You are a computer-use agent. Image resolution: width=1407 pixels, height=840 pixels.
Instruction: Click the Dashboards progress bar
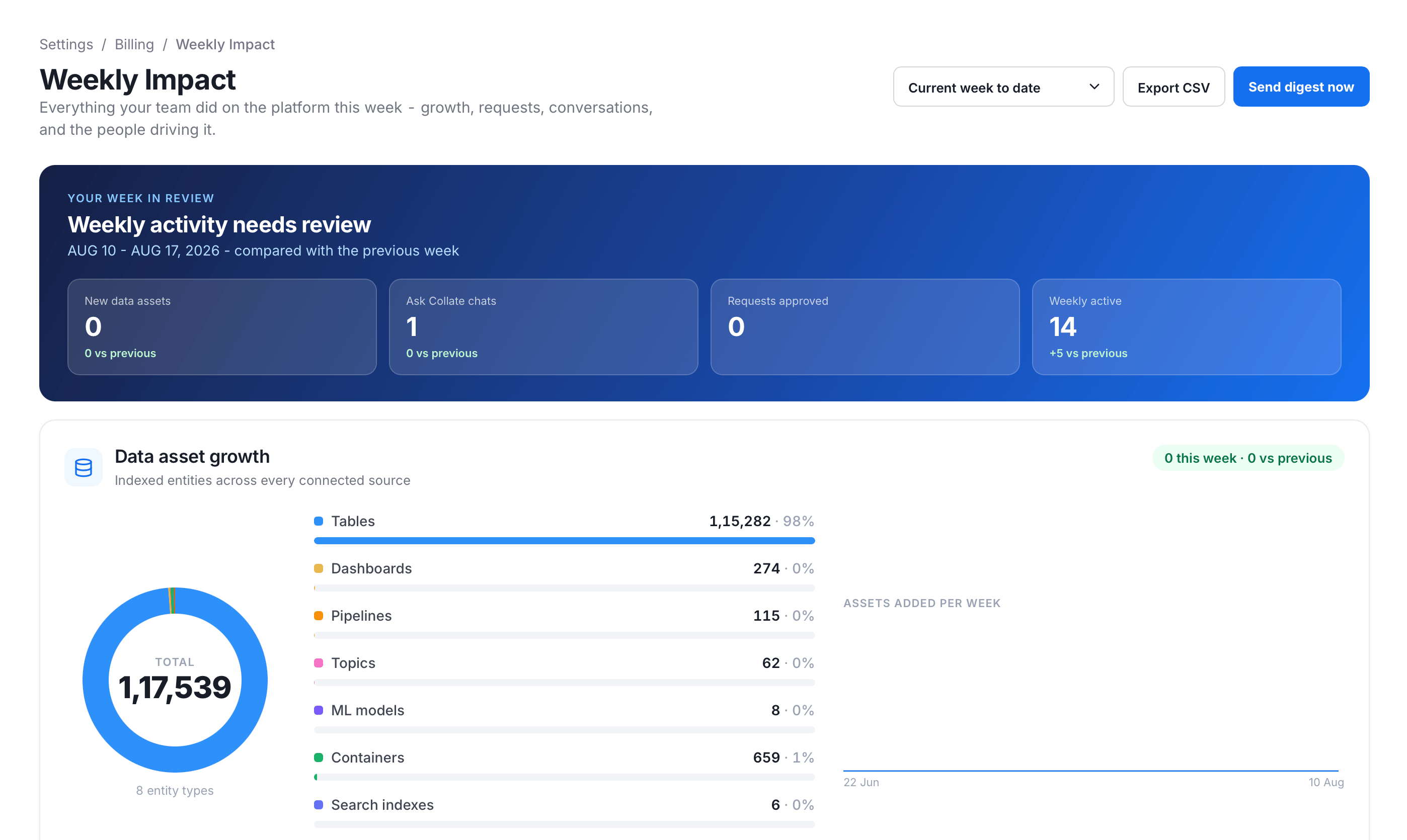point(565,588)
